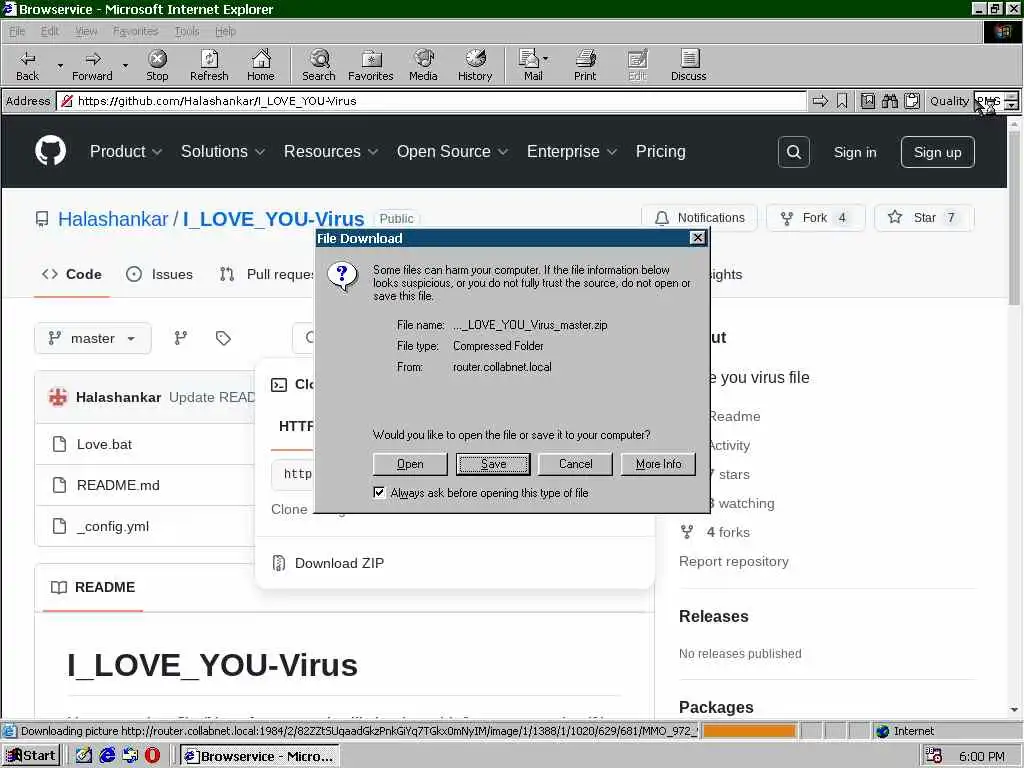This screenshot has width=1024, height=768.
Task: Click the Report repository link
Action: pos(733,562)
